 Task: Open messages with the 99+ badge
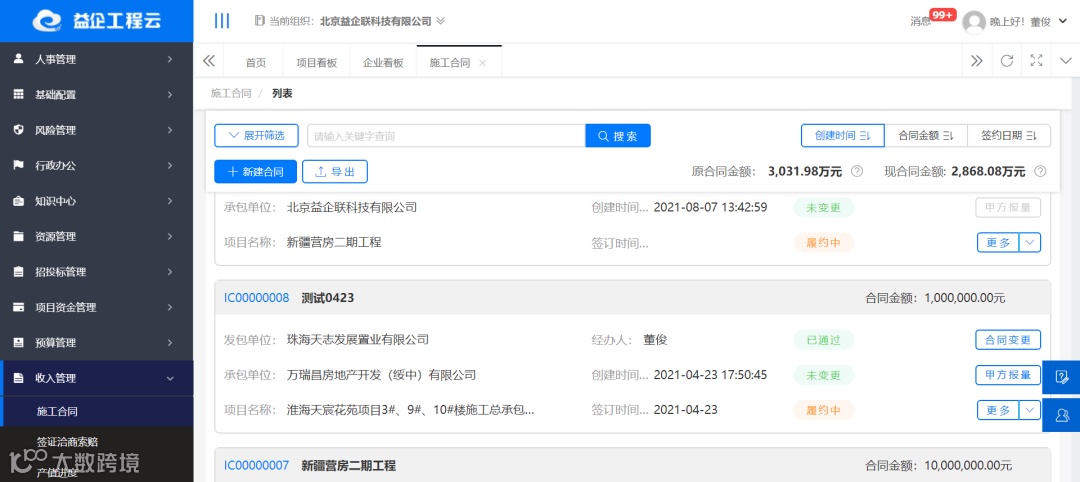(x=932, y=19)
